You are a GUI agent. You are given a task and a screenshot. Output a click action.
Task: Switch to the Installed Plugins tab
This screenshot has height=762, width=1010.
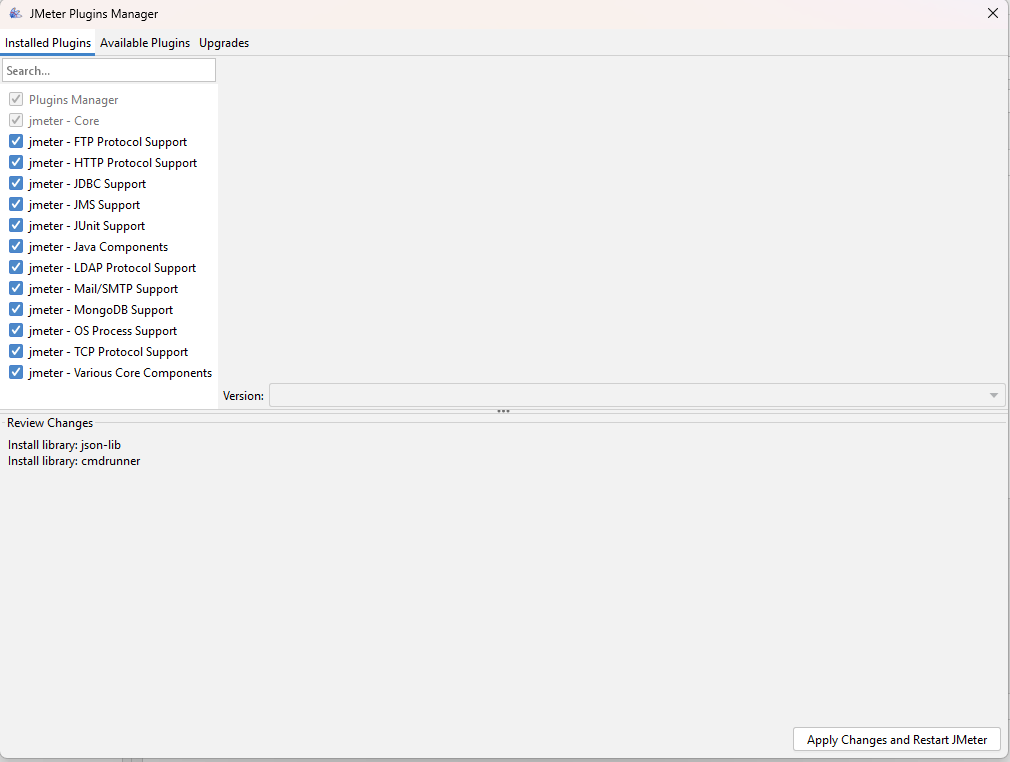point(48,43)
